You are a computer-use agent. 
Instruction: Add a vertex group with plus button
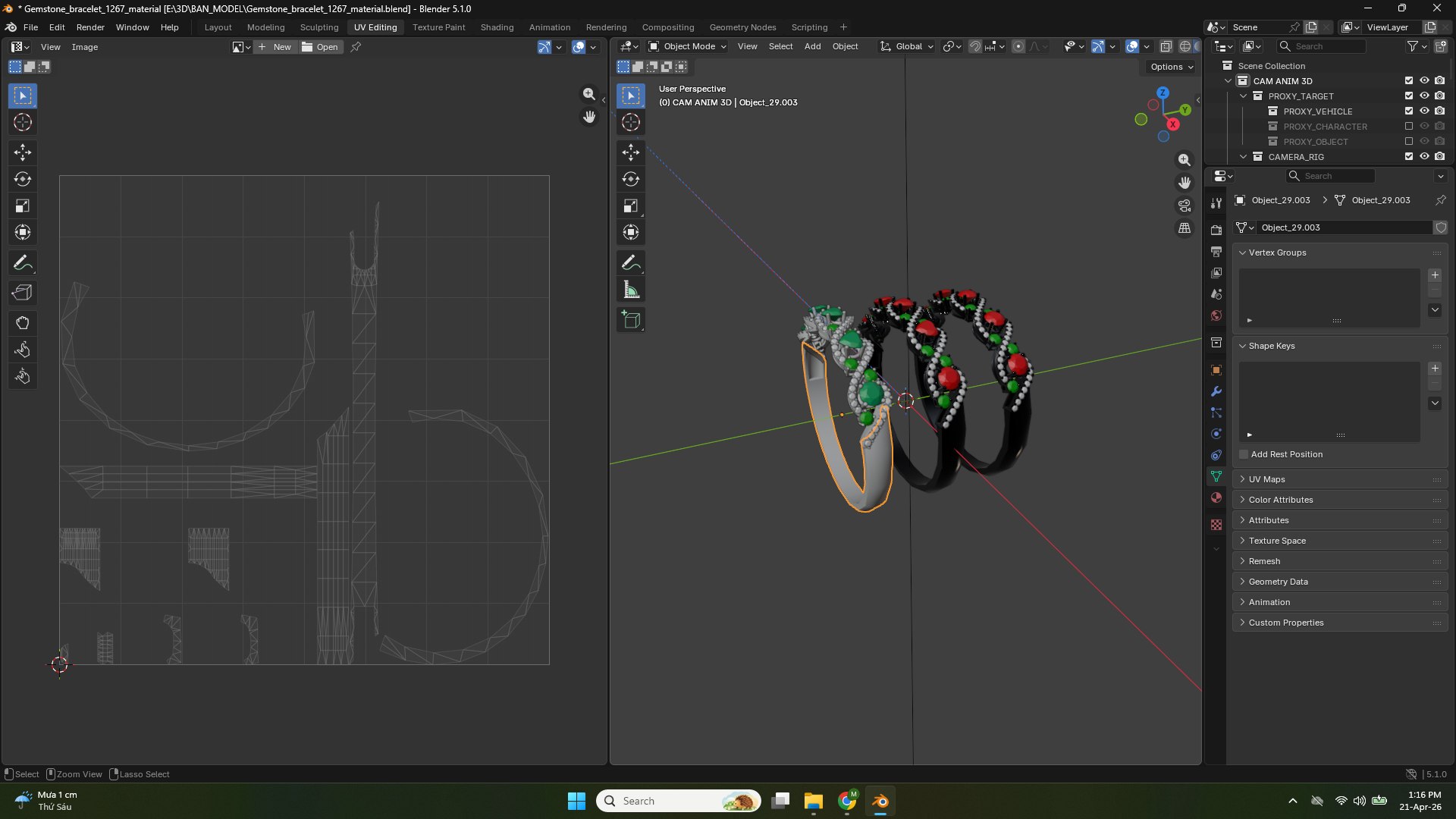coord(1435,275)
